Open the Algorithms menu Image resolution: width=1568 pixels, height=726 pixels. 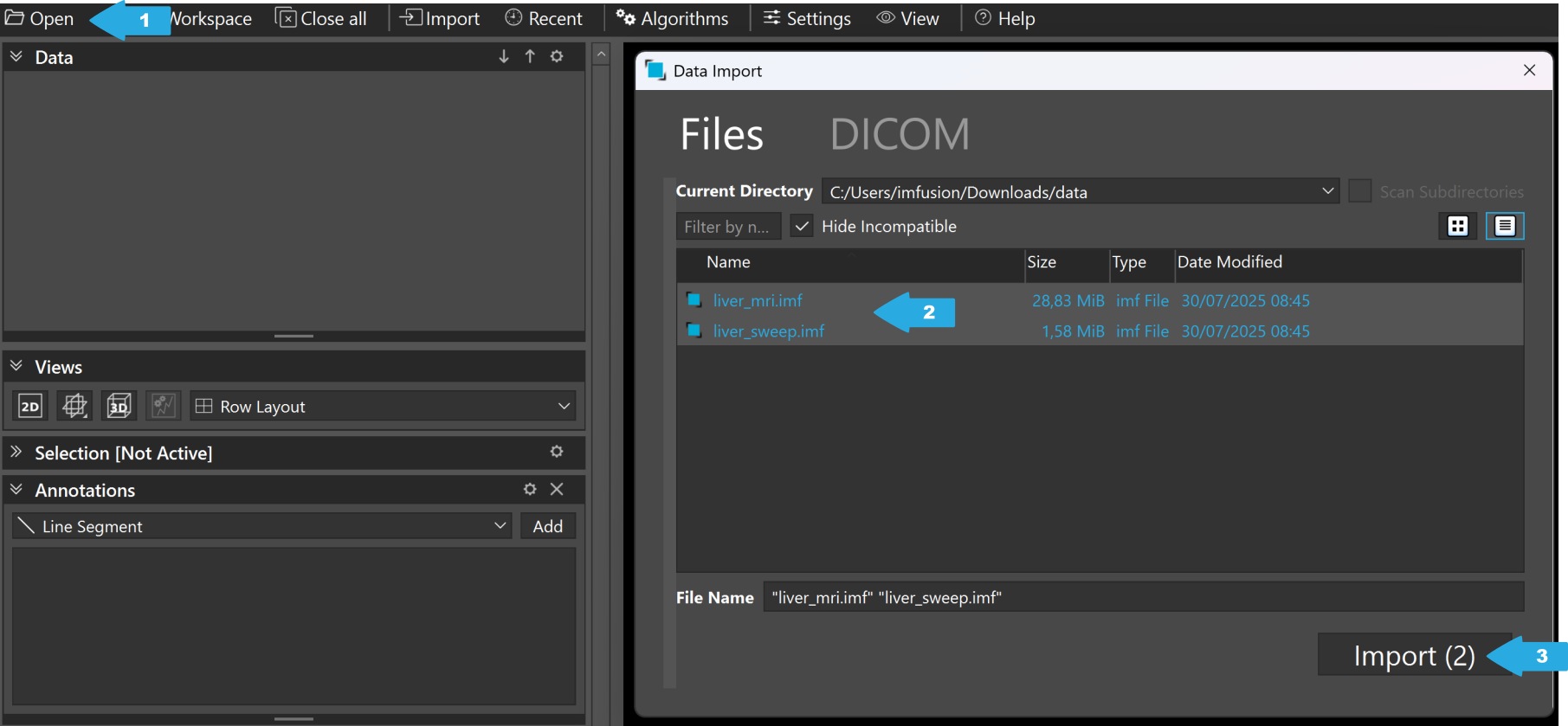(x=673, y=18)
